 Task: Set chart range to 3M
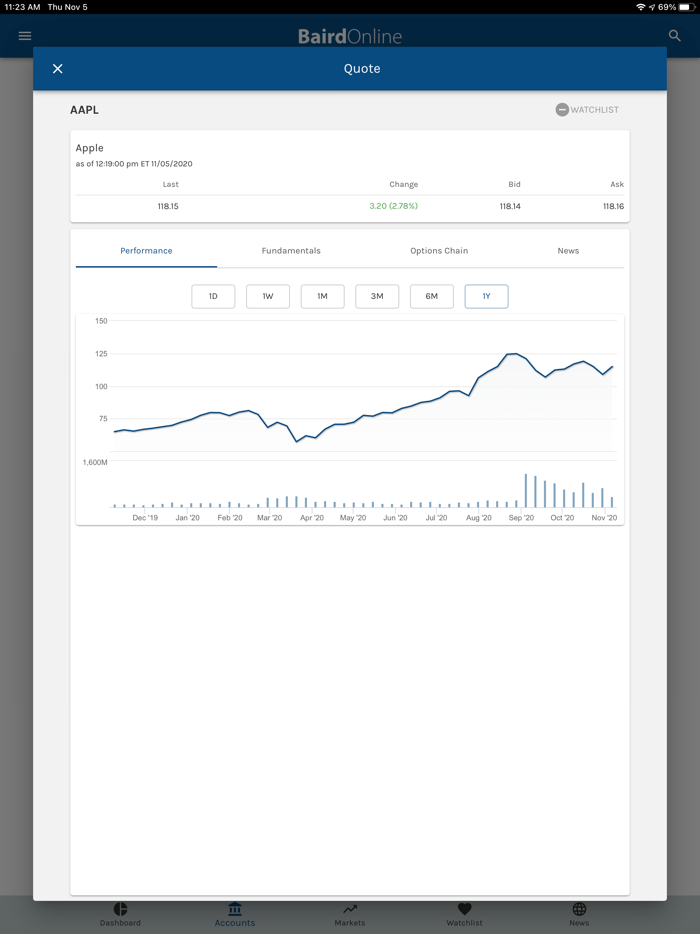pos(377,296)
